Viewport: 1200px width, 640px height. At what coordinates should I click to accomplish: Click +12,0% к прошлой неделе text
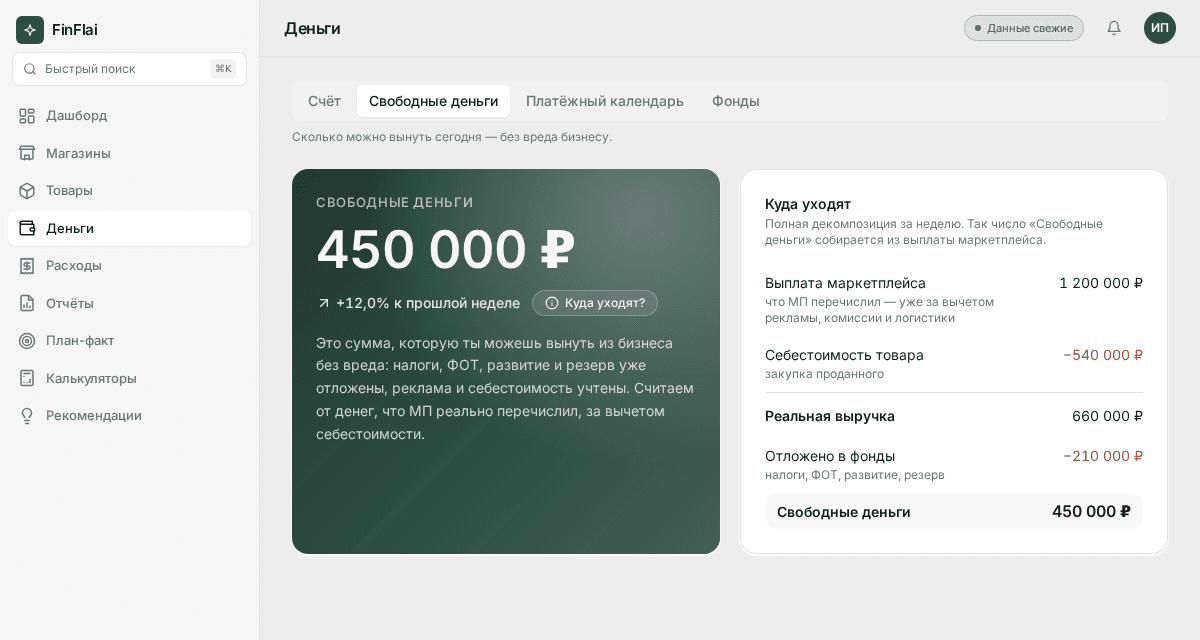(x=428, y=303)
